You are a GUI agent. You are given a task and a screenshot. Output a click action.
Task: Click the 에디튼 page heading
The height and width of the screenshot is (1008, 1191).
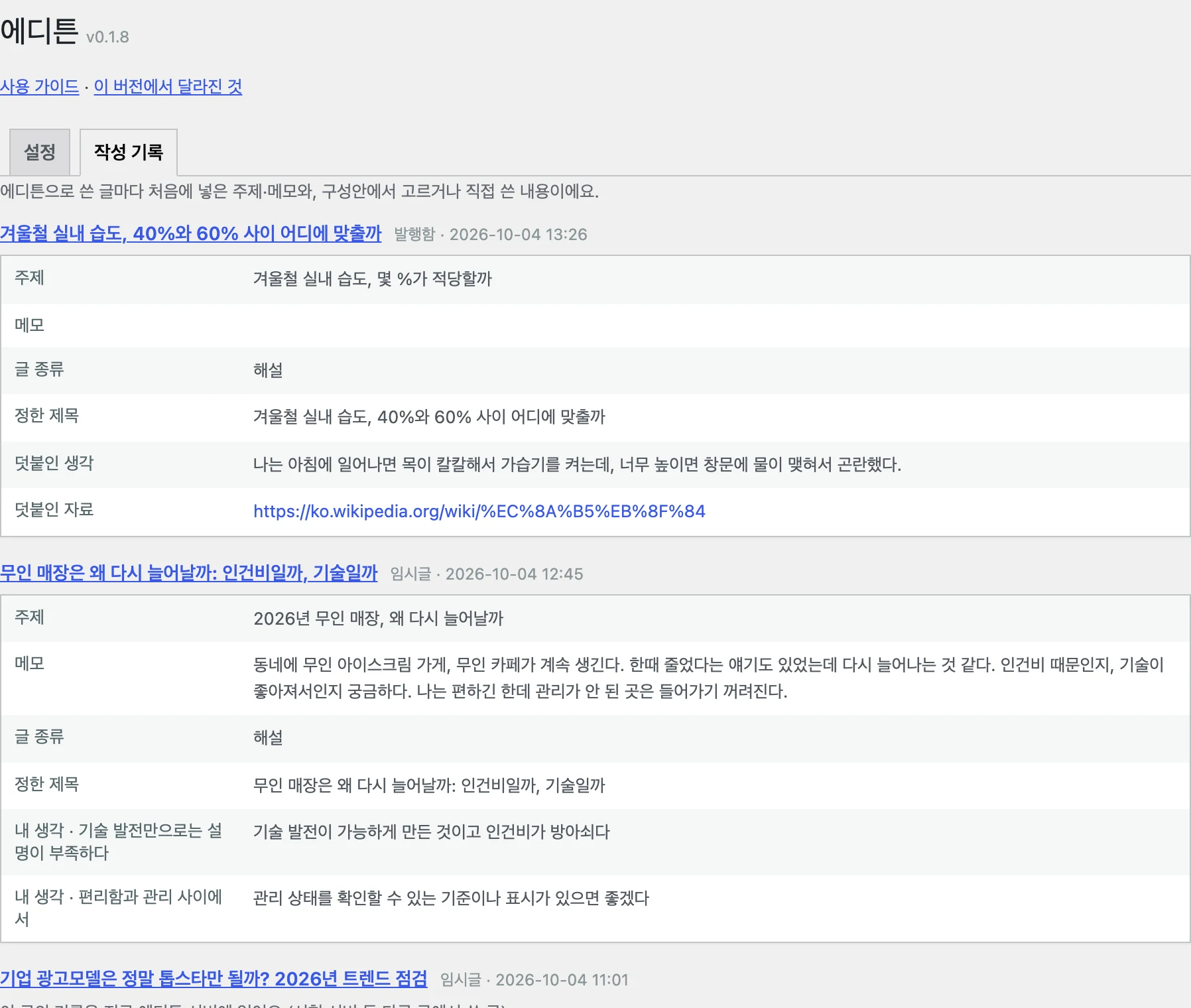point(39,31)
